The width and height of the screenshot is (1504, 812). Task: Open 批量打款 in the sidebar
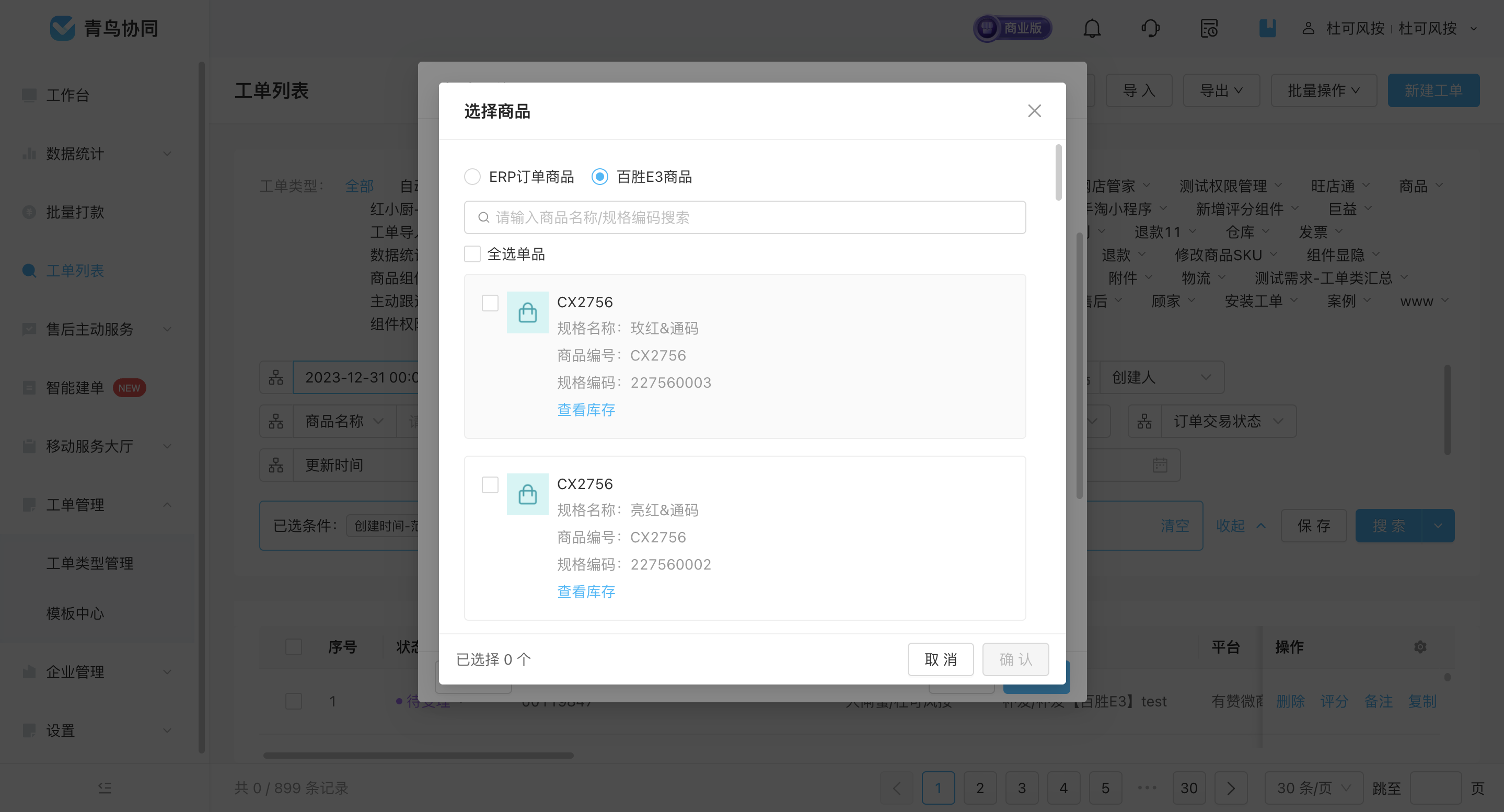(x=75, y=212)
